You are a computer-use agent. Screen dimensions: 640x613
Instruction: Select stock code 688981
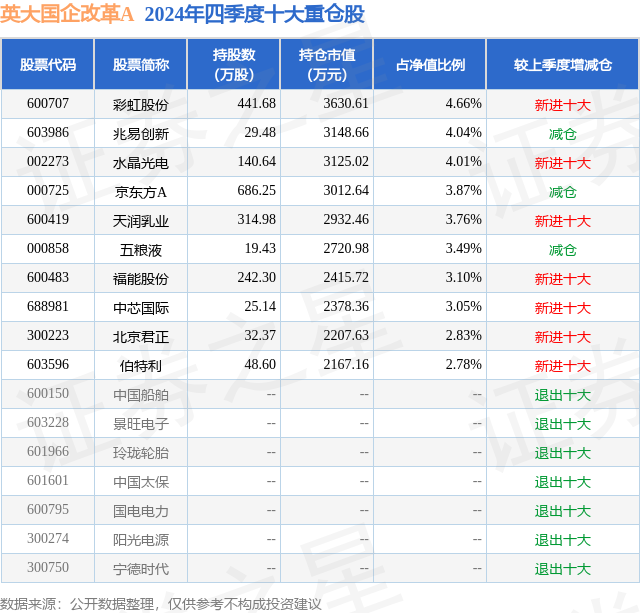click(x=48, y=306)
